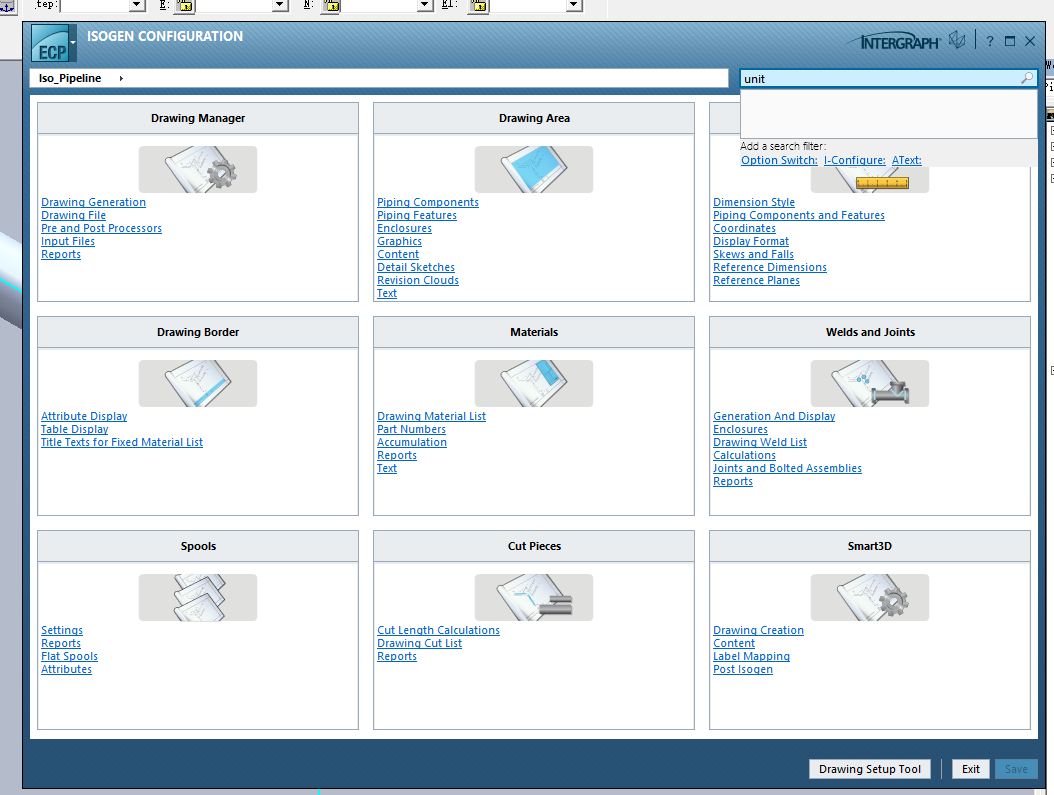Open Cut Length Calculations link
Image resolution: width=1054 pixels, height=795 pixels.
(x=438, y=630)
